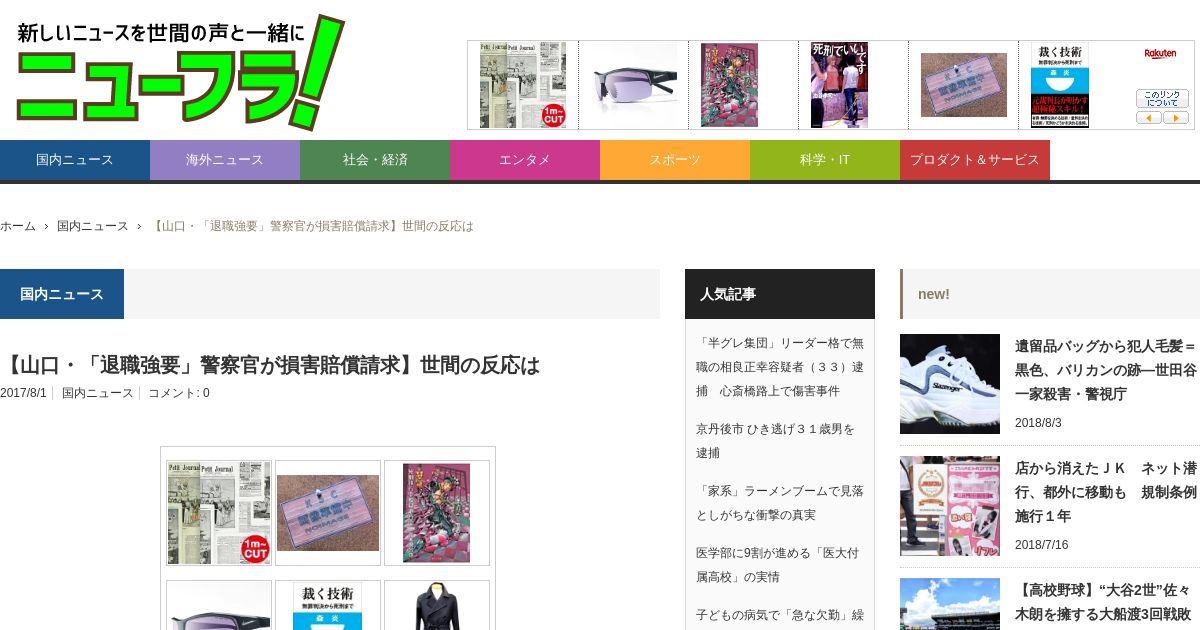
Task: Open スポーツ navigation tab
Action: [675, 160]
